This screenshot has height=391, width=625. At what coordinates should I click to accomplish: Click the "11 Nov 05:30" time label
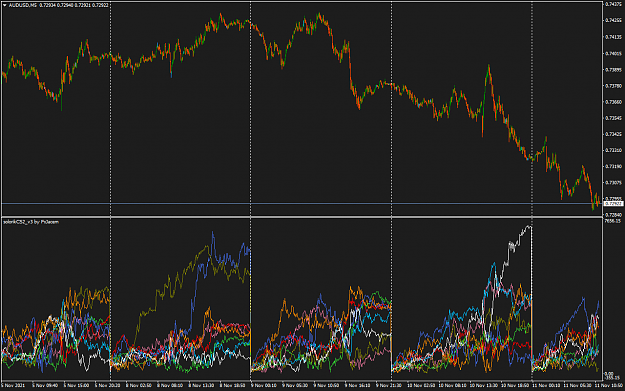(577, 386)
